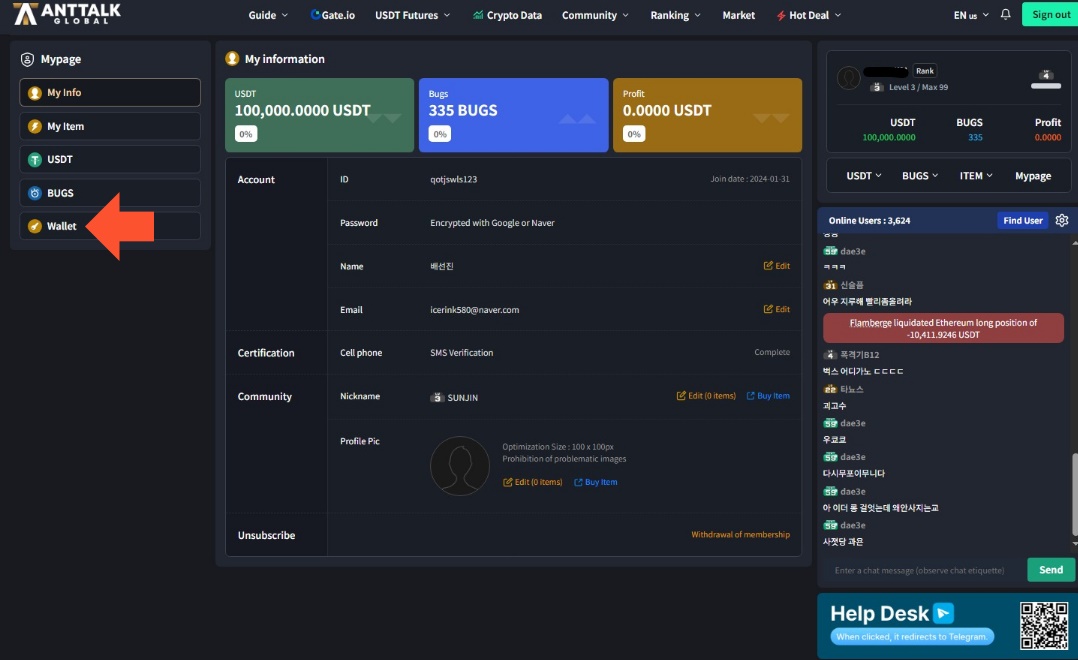Expand the Hot Deal menu
Screen dimensions: 1078x660
pos(808,15)
